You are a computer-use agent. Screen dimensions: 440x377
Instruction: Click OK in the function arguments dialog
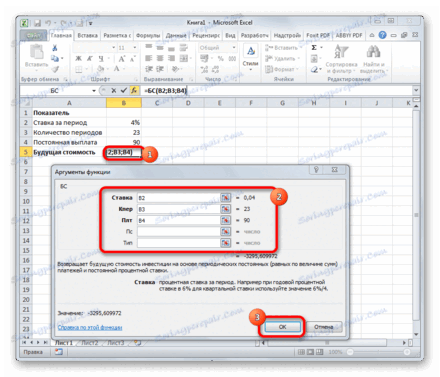(282, 327)
